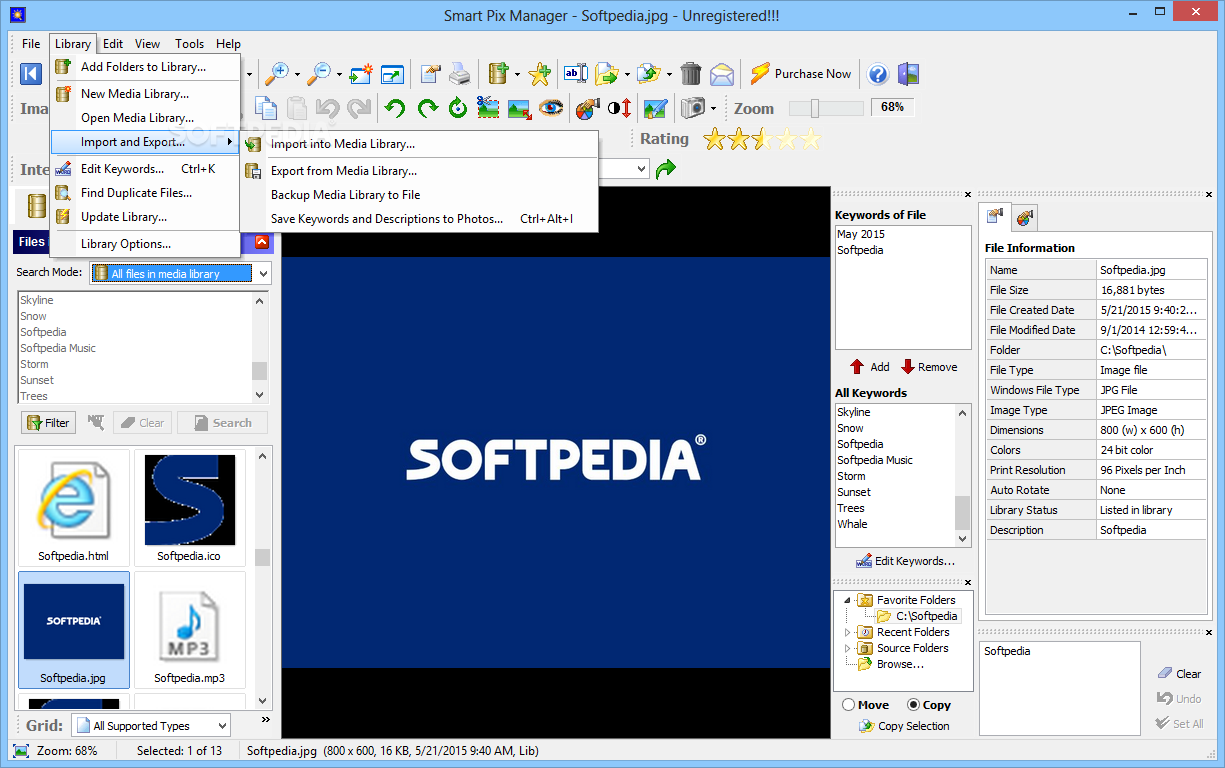1225x768 pixels.
Task: Select the Softpedia.html thumbnail
Action: [x=74, y=508]
